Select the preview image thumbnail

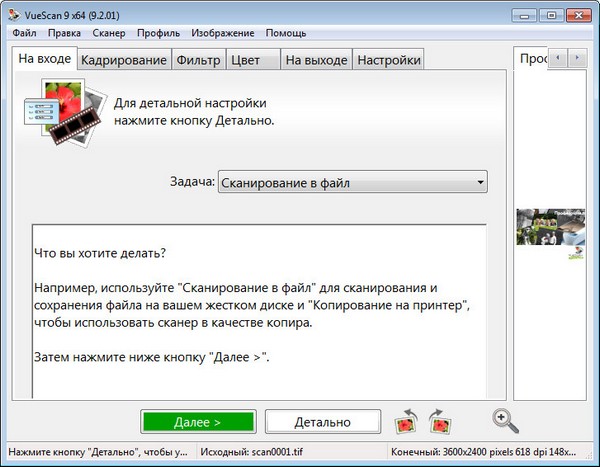[549, 228]
